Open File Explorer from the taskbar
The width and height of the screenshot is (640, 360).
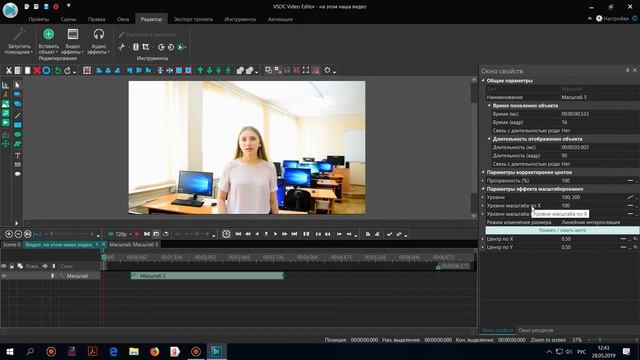tap(133, 351)
